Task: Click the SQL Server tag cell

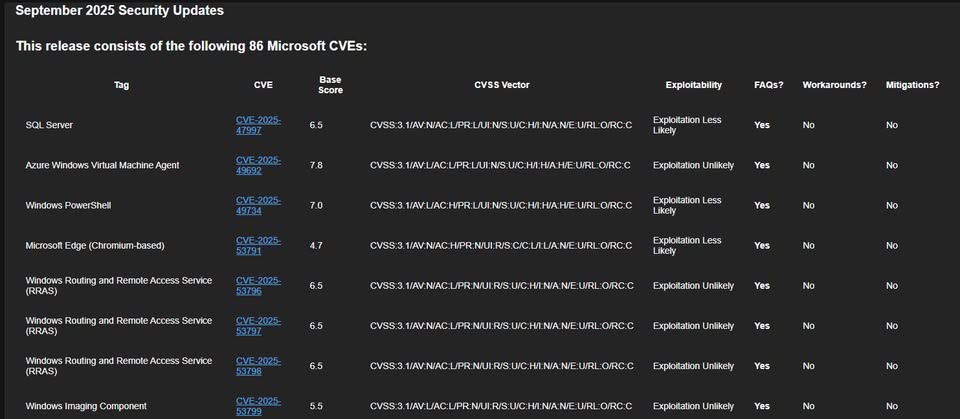Action: [x=49, y=125]
